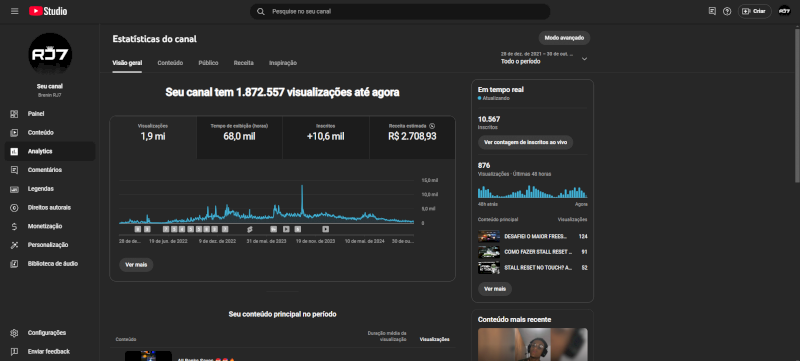Open the large RJ7 channel avatar in sidebar
Viewport: 800px width, 361px height.
(50, 55)
